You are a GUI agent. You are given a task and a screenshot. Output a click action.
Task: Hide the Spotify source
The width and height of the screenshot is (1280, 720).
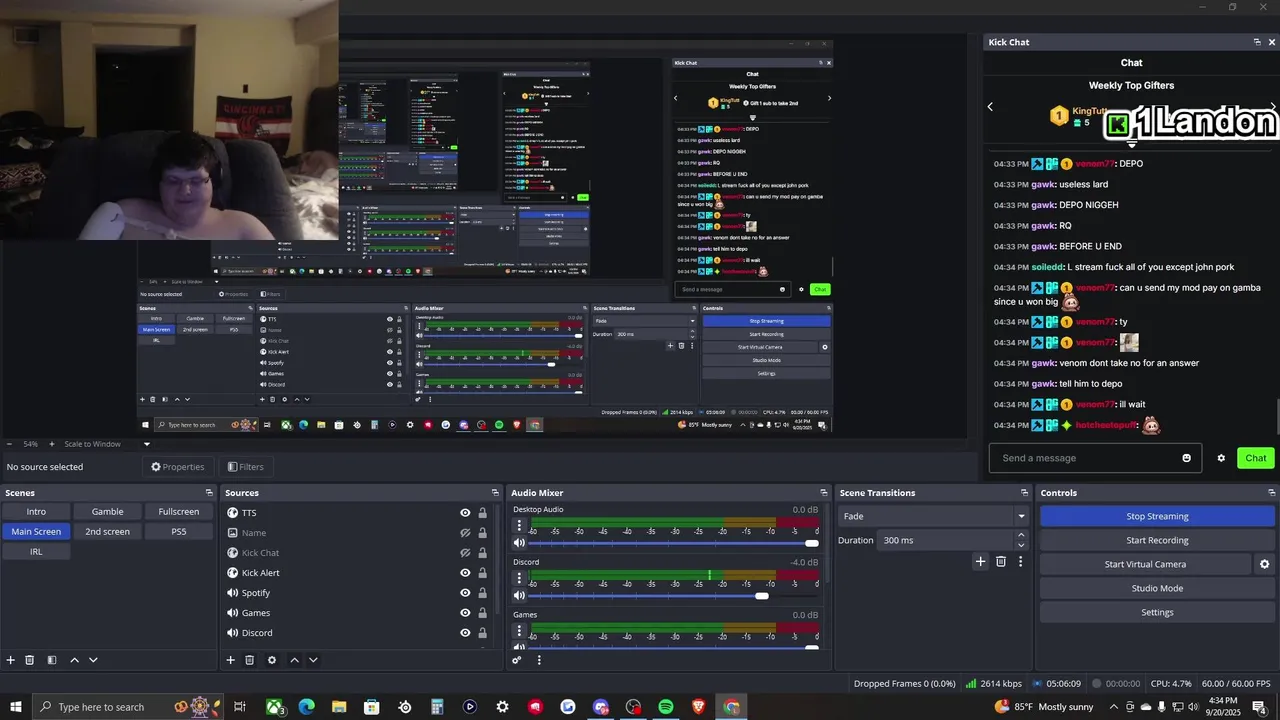tap(465, 593)
